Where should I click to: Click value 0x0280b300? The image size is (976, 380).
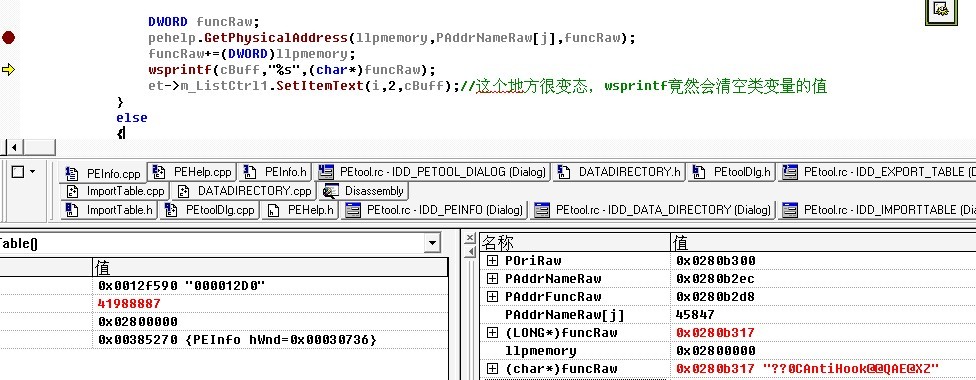715,260
